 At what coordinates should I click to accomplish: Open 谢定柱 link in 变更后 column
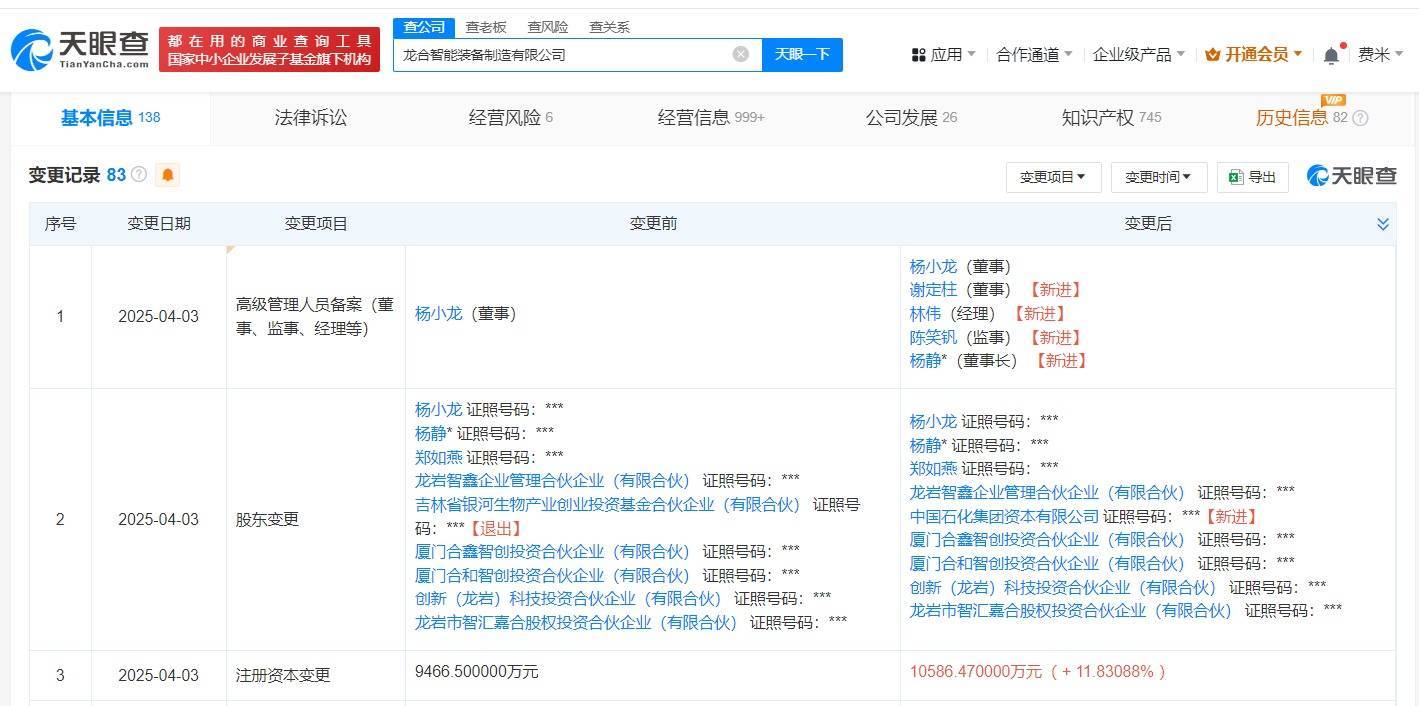[933, 290]
